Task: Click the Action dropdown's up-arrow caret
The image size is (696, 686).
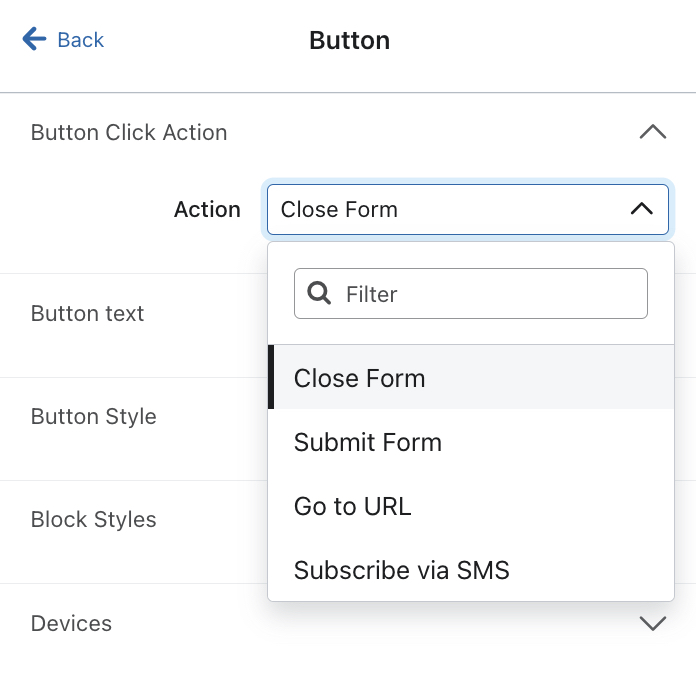Action: 642,209
